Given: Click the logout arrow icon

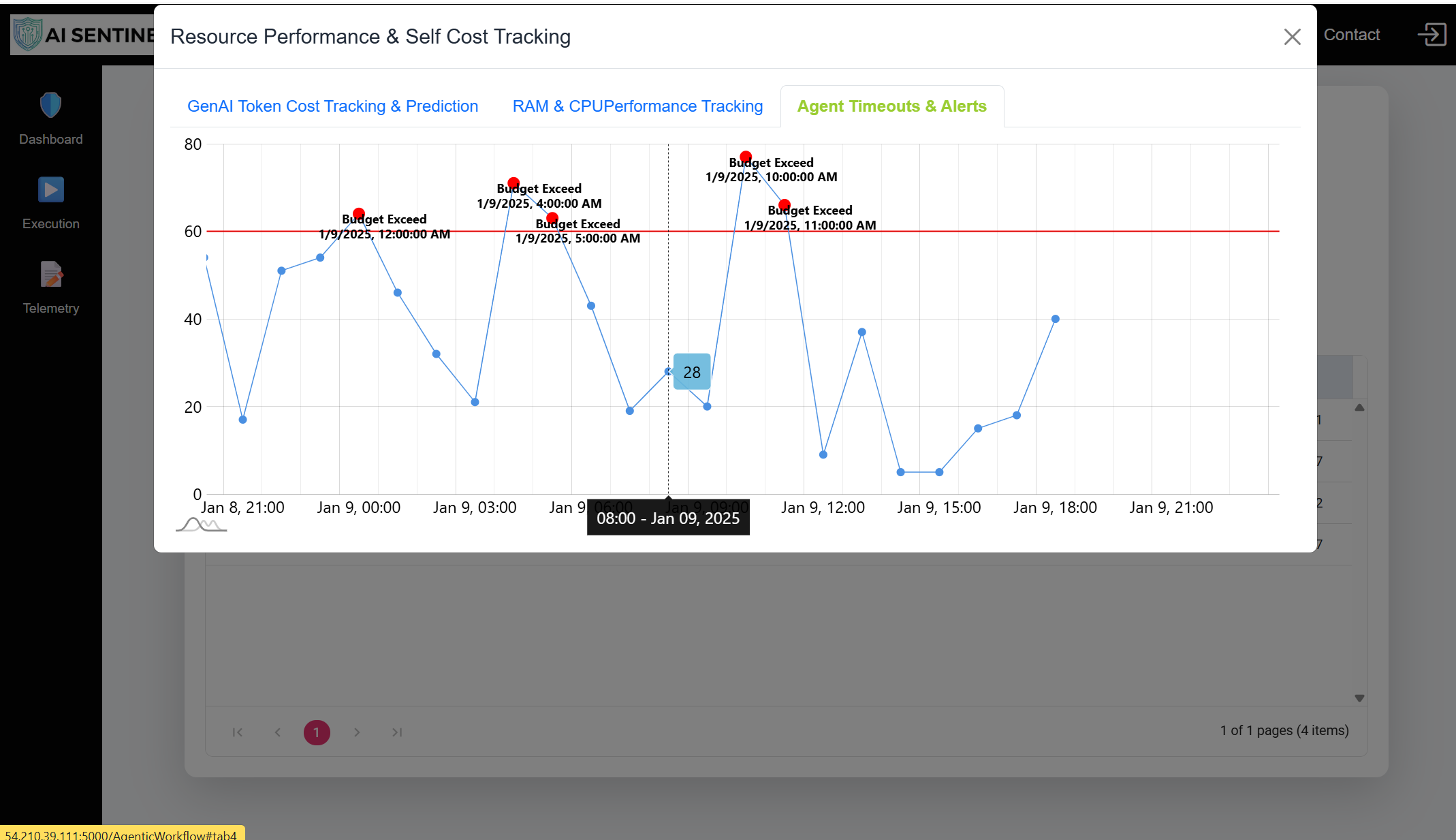Looking at the screenshot, I should tap(1431, 35).
